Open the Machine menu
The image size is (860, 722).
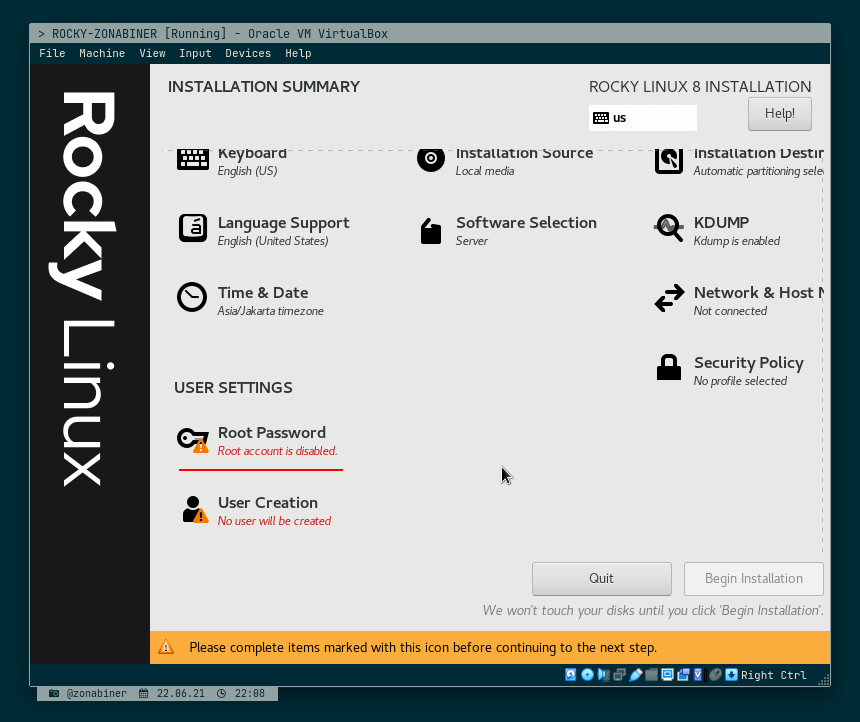point(102,53)
